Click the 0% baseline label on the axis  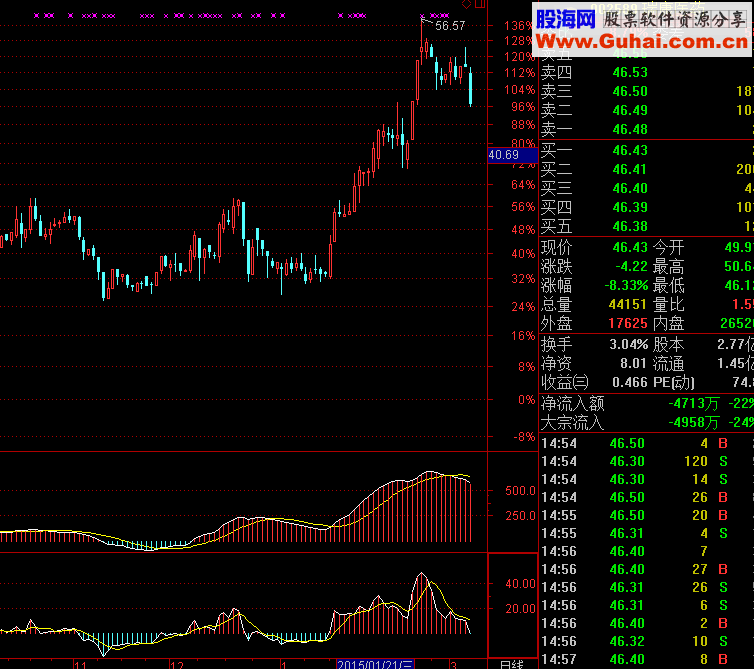(x=527, y=400)
